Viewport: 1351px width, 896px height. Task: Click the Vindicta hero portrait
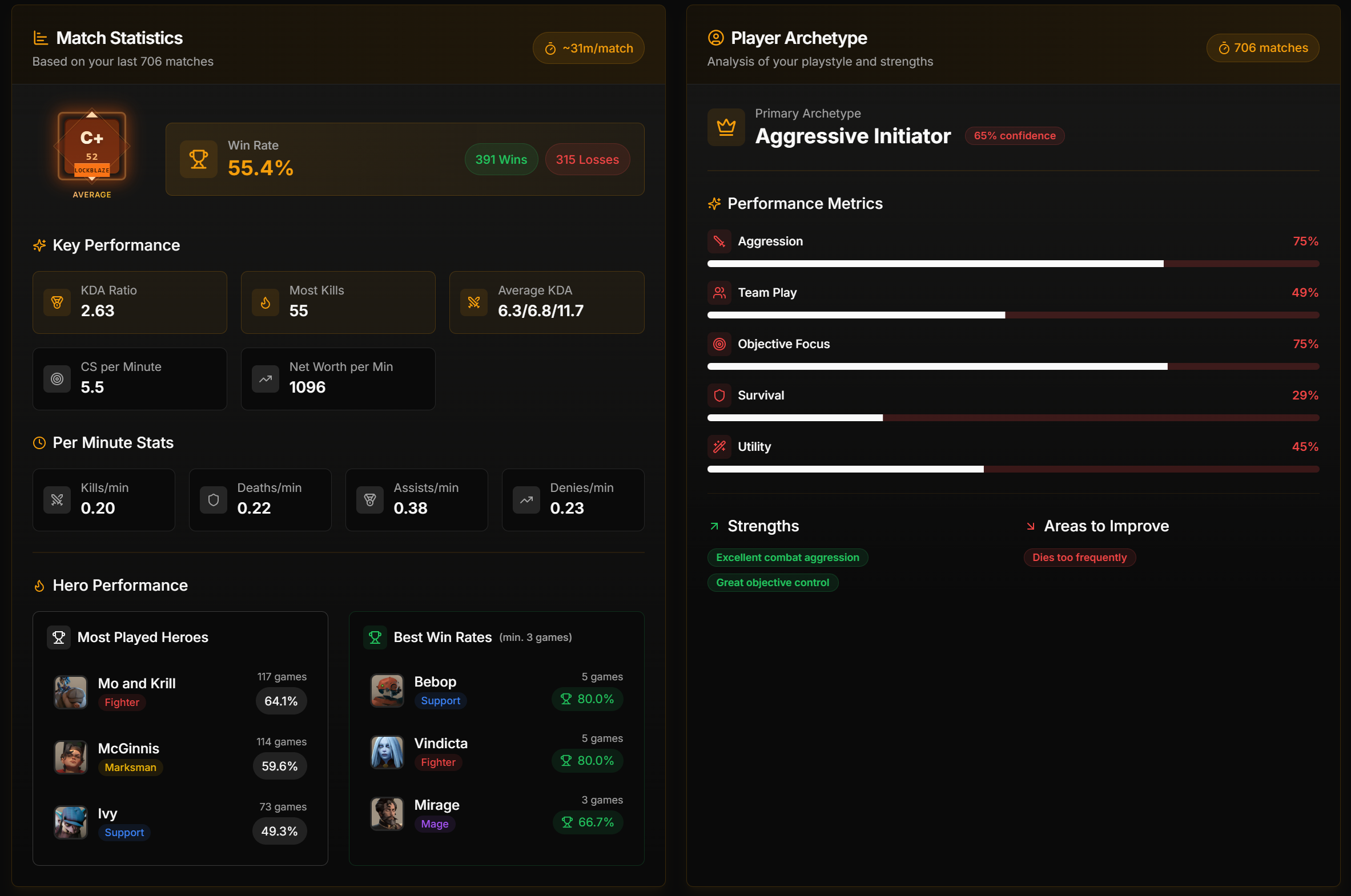(x=387, y=752)
